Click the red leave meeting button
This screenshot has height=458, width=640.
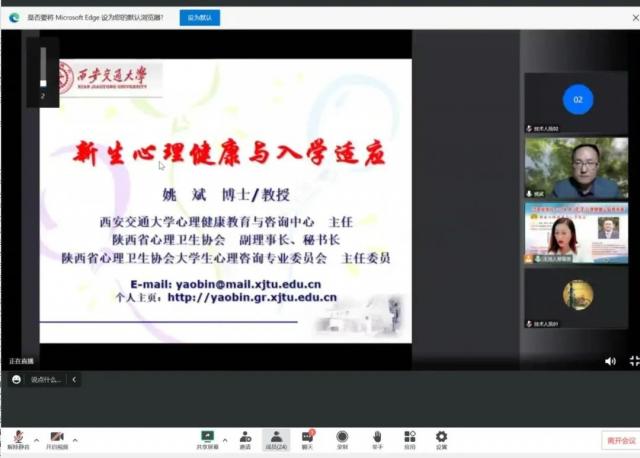tap(620, 440)
